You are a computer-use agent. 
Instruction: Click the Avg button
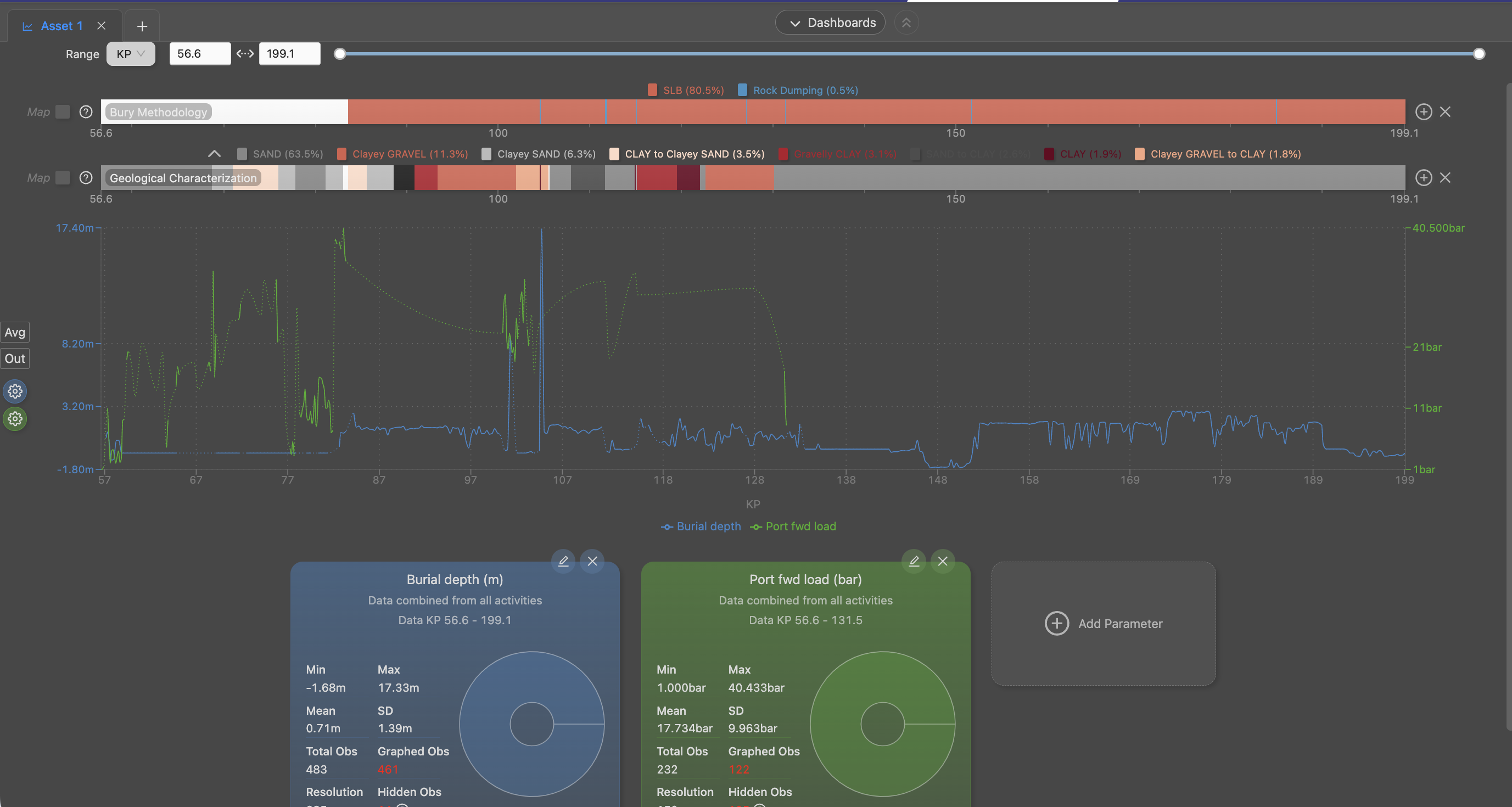15,332
